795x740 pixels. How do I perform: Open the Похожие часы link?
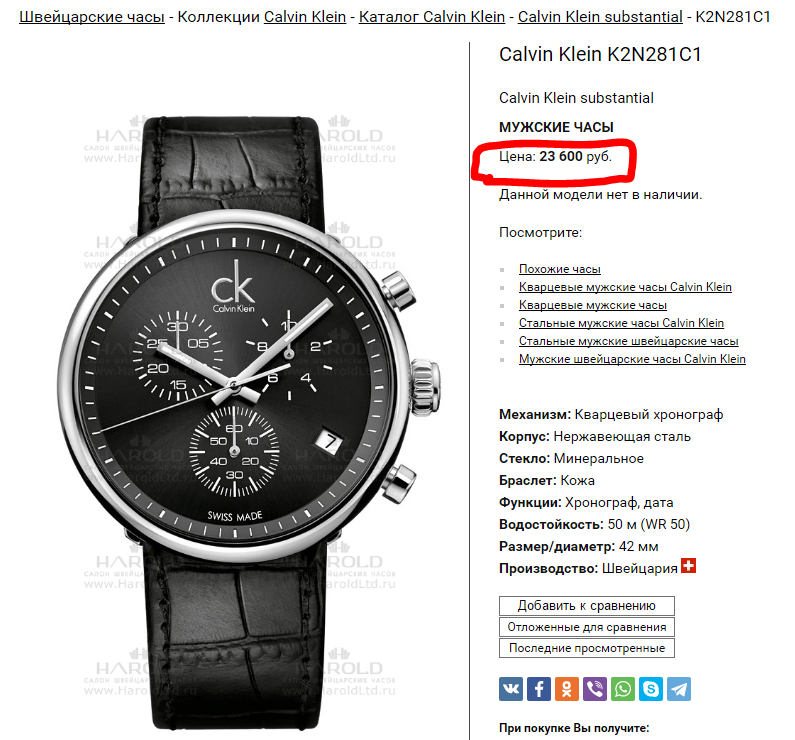pyautogui.click(x=560, y=269)
